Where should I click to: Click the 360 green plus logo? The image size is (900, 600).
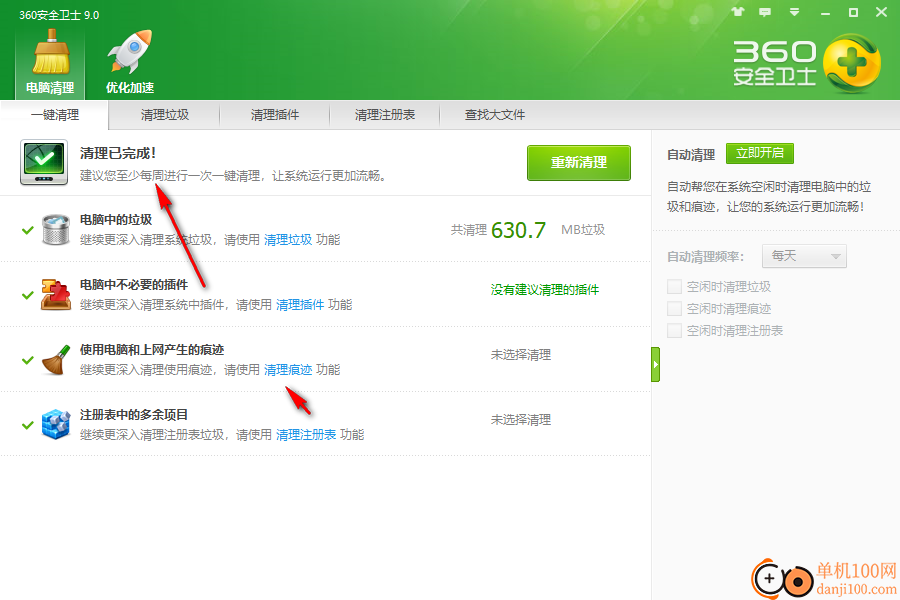(852, 63)
